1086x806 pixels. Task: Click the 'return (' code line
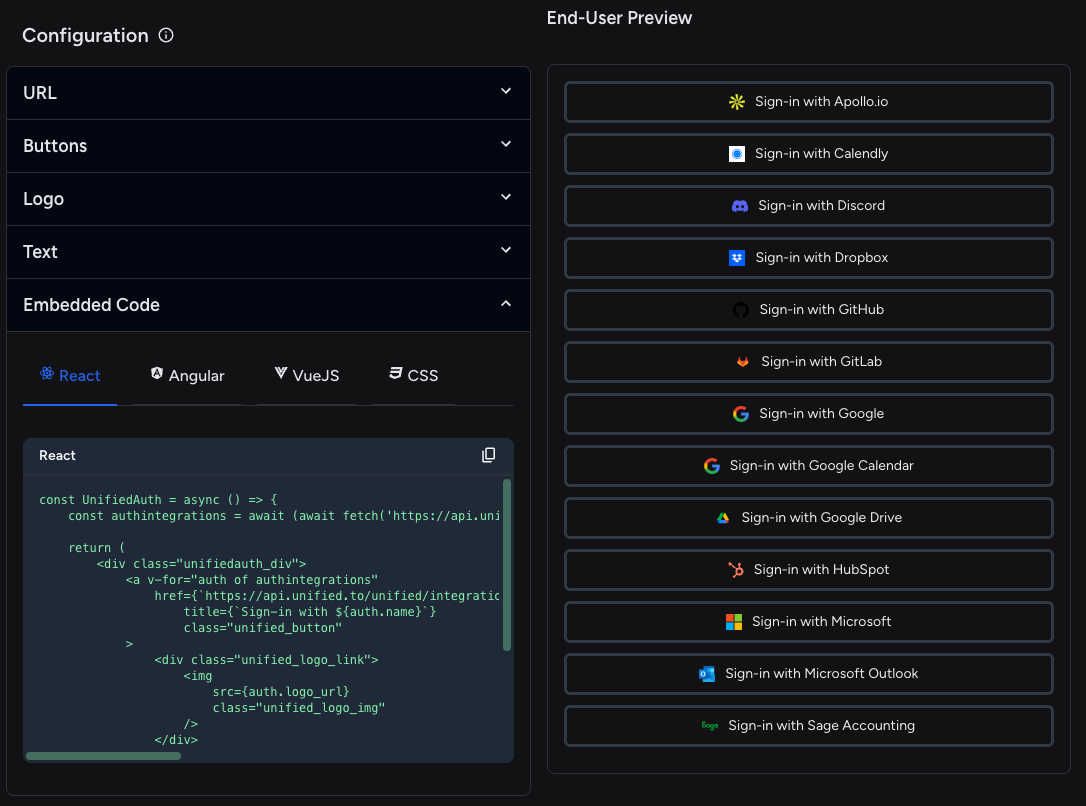click(96, 548)
